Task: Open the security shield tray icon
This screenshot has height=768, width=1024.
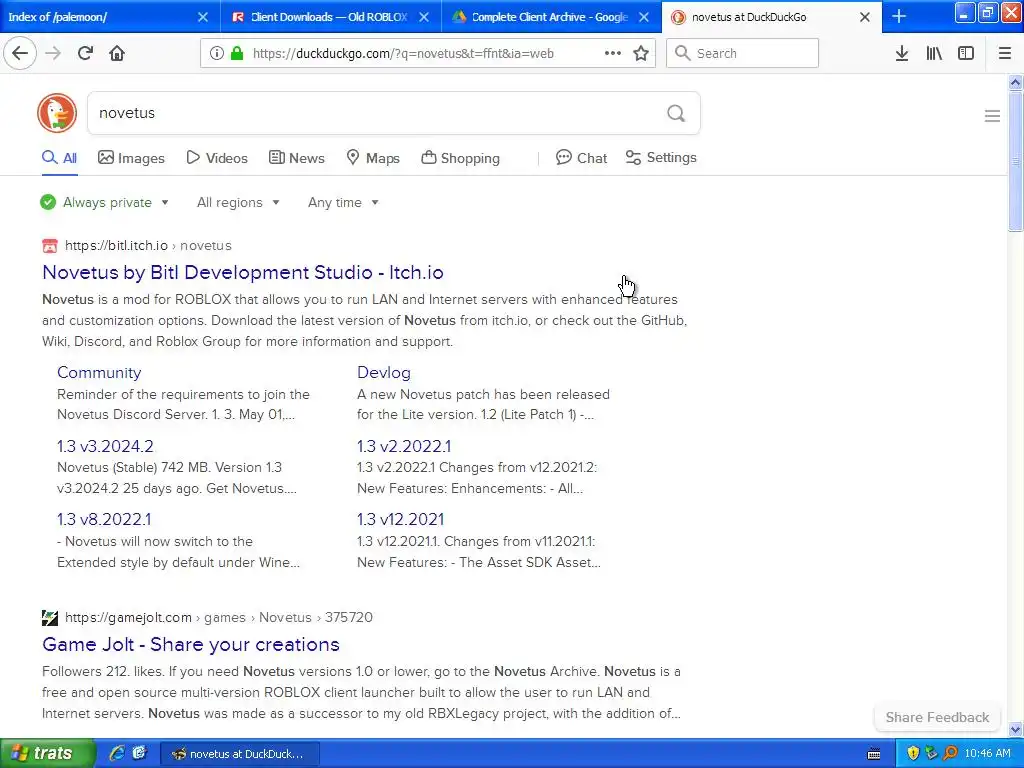Action: point(913,754)
